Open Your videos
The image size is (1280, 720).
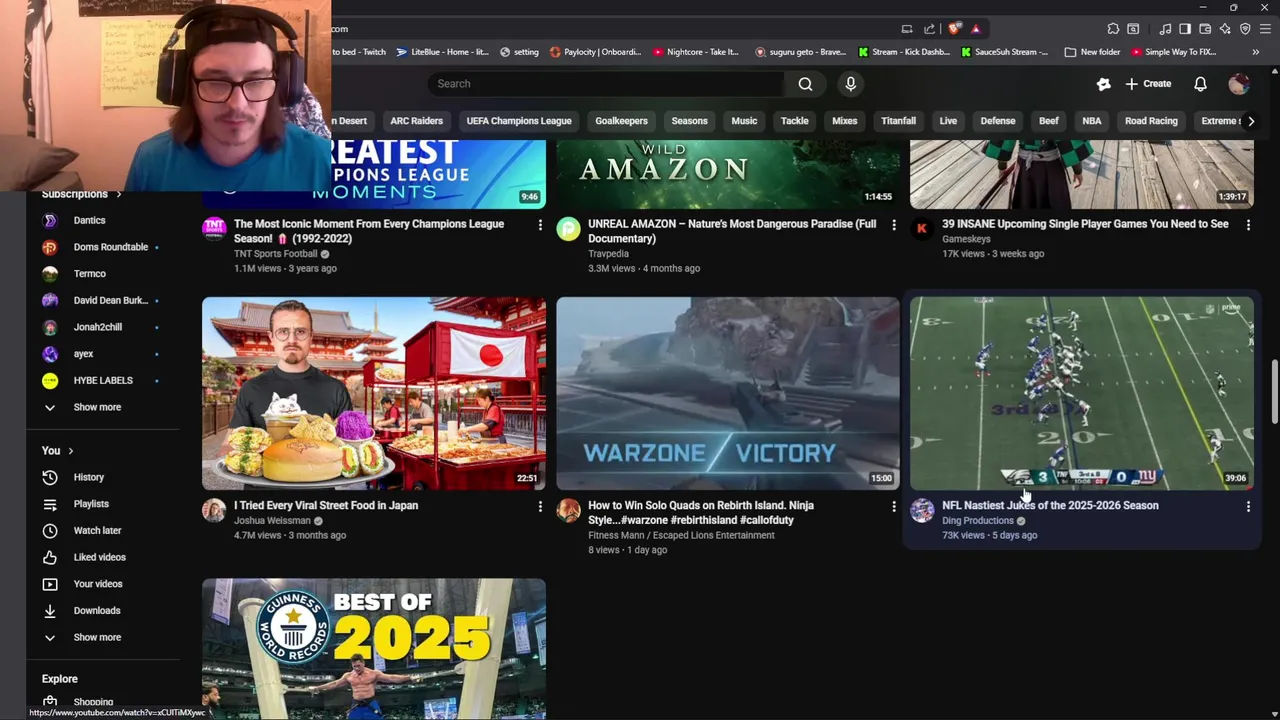click(98, 584)
